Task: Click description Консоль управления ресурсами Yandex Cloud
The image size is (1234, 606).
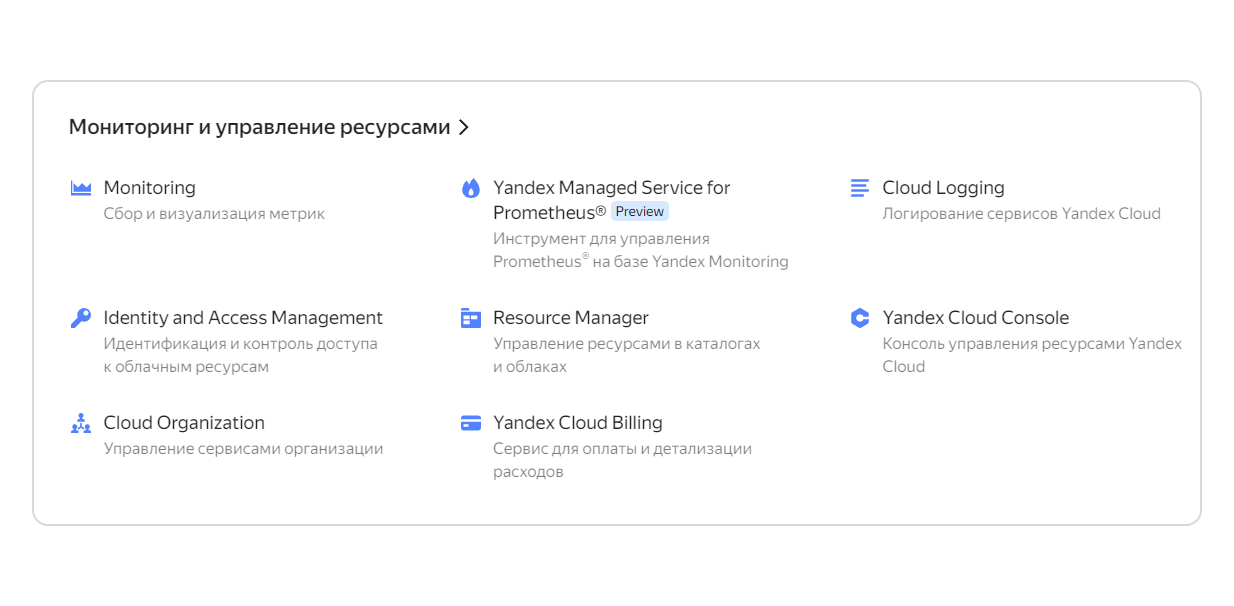Action: (1032, 355)
